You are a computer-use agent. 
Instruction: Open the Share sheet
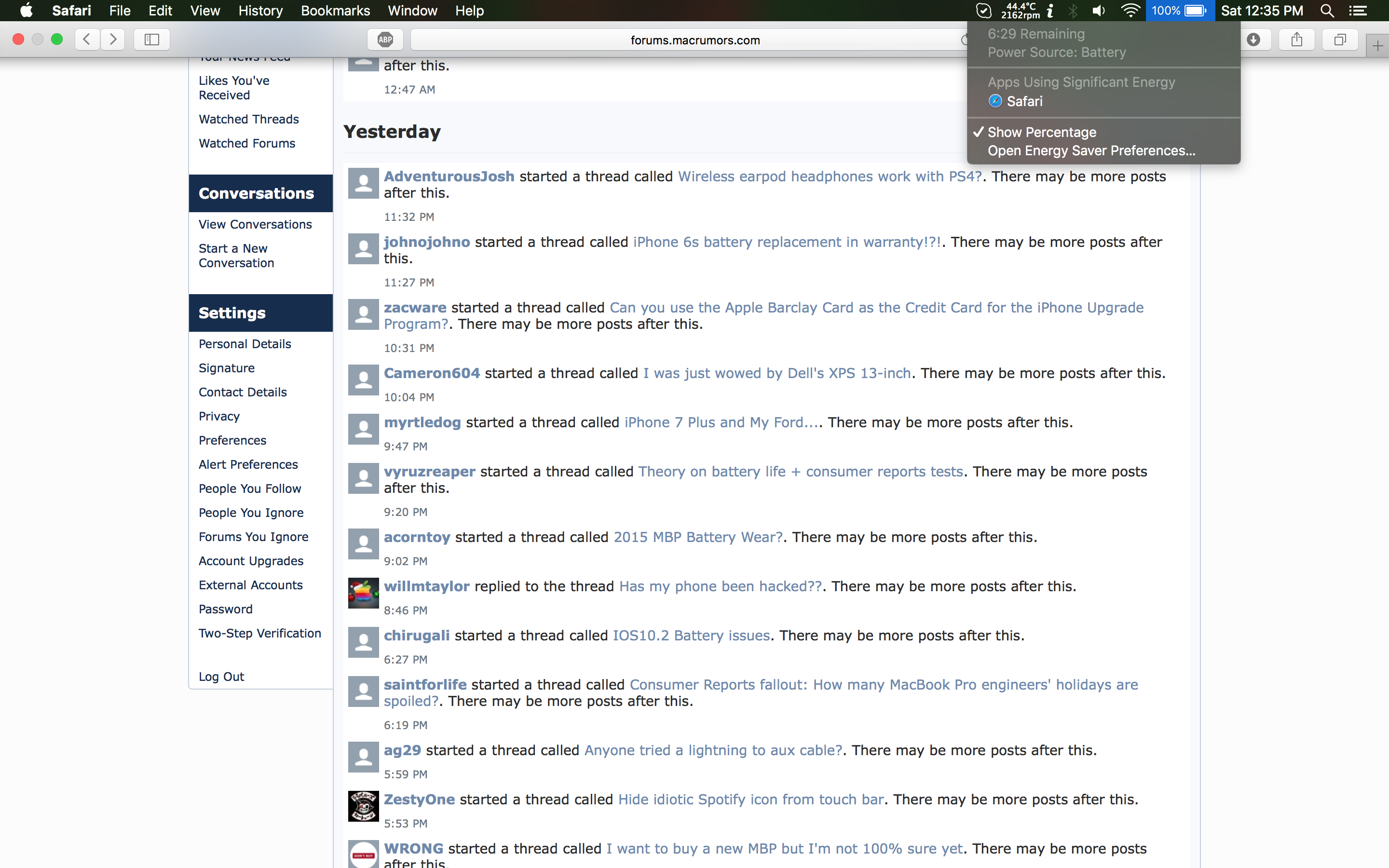point(1296,39)
